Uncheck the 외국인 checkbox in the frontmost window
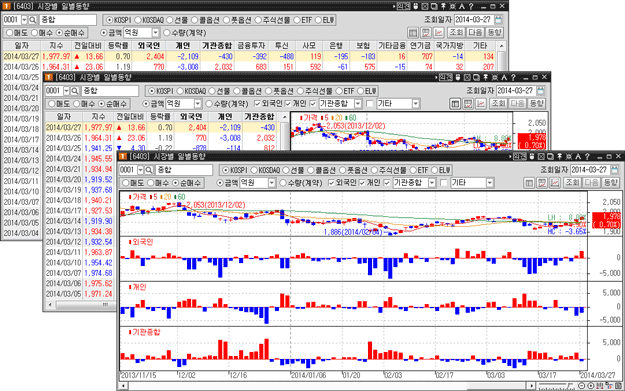 point(331,183)
